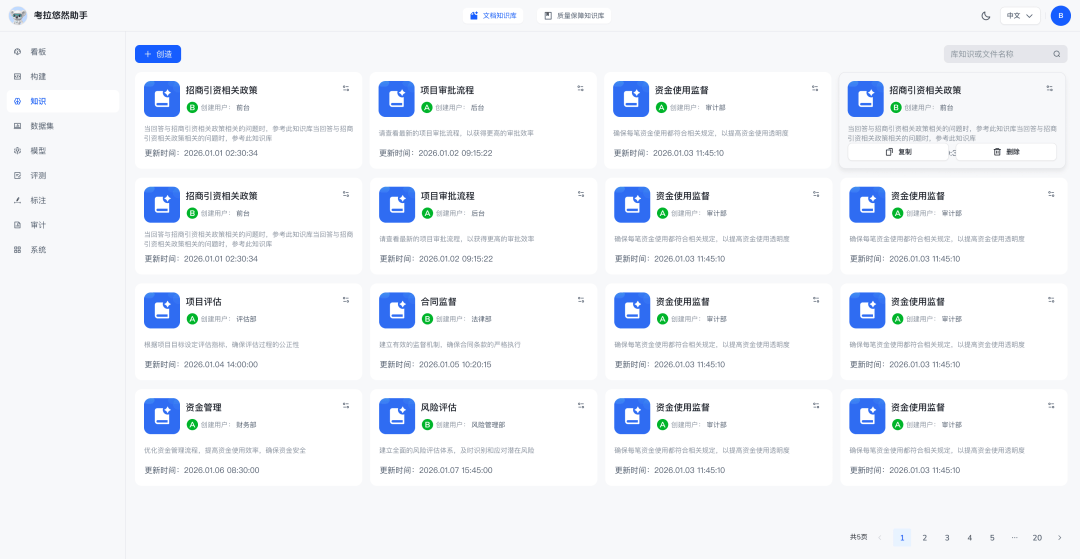
Task: Open options icon on the 合同监督 card
Action: coord(580,299)
